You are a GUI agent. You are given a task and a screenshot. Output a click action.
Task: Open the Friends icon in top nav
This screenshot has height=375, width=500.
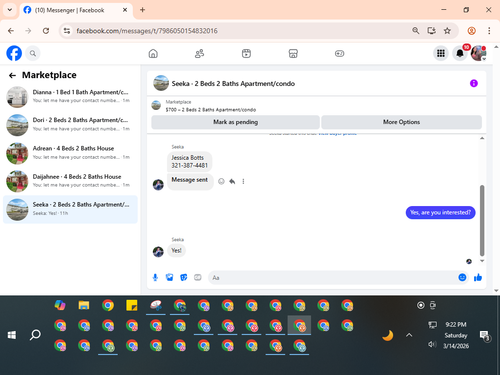[x=199, y=53]
